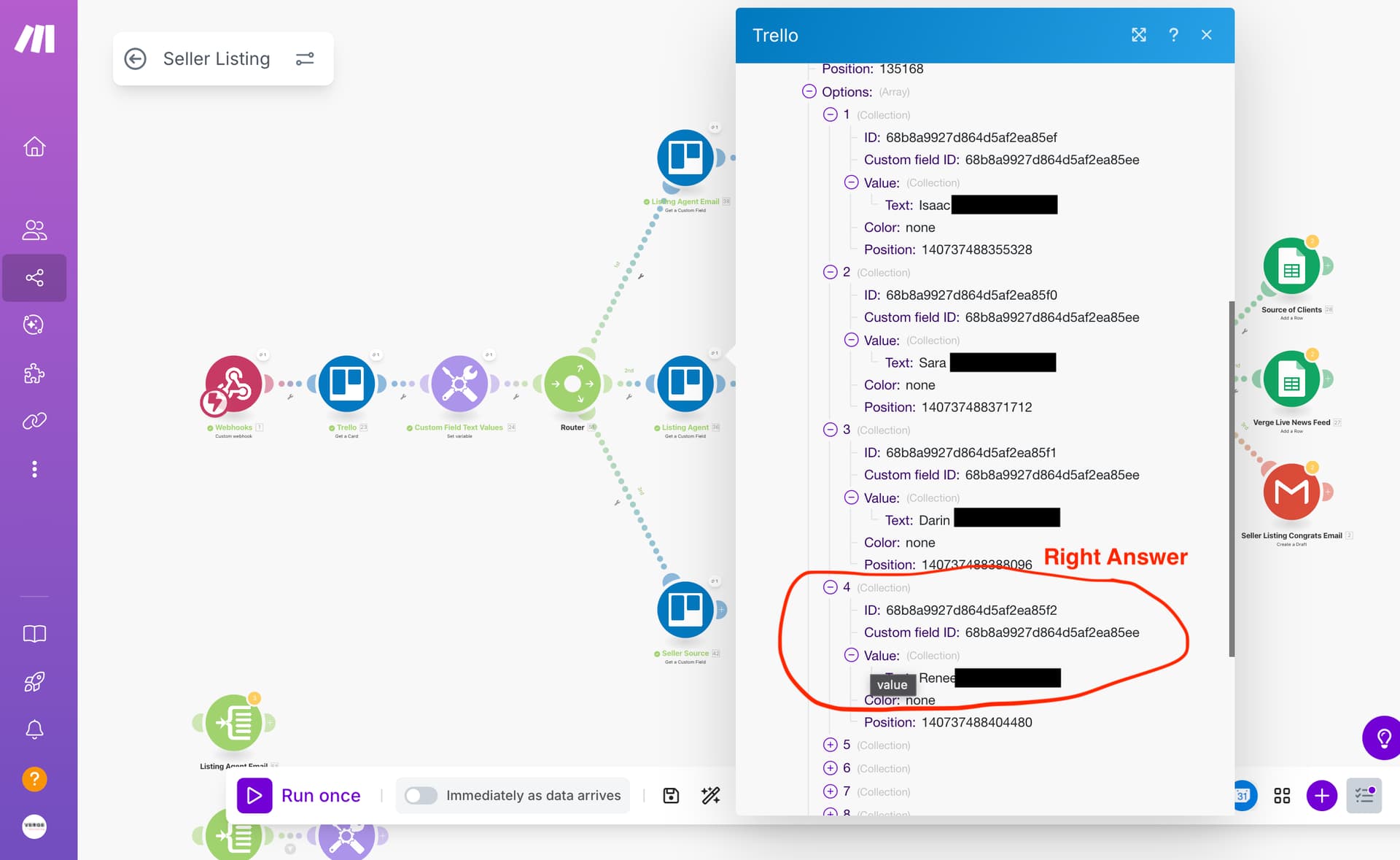The height and width of the screenshot is (860, 1400).
Task: Select the Seller Listing Congrats Email Gmail module
Action: (x=1291, y=492)
